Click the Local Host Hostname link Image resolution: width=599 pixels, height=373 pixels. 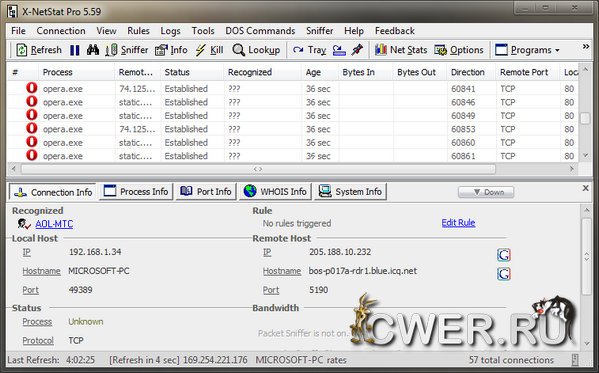tap(41, 271)
